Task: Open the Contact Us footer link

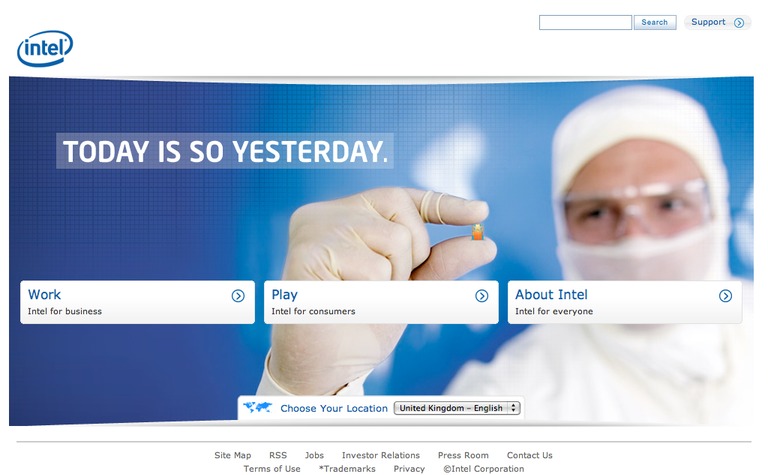Action: click(x=529, y=455)
